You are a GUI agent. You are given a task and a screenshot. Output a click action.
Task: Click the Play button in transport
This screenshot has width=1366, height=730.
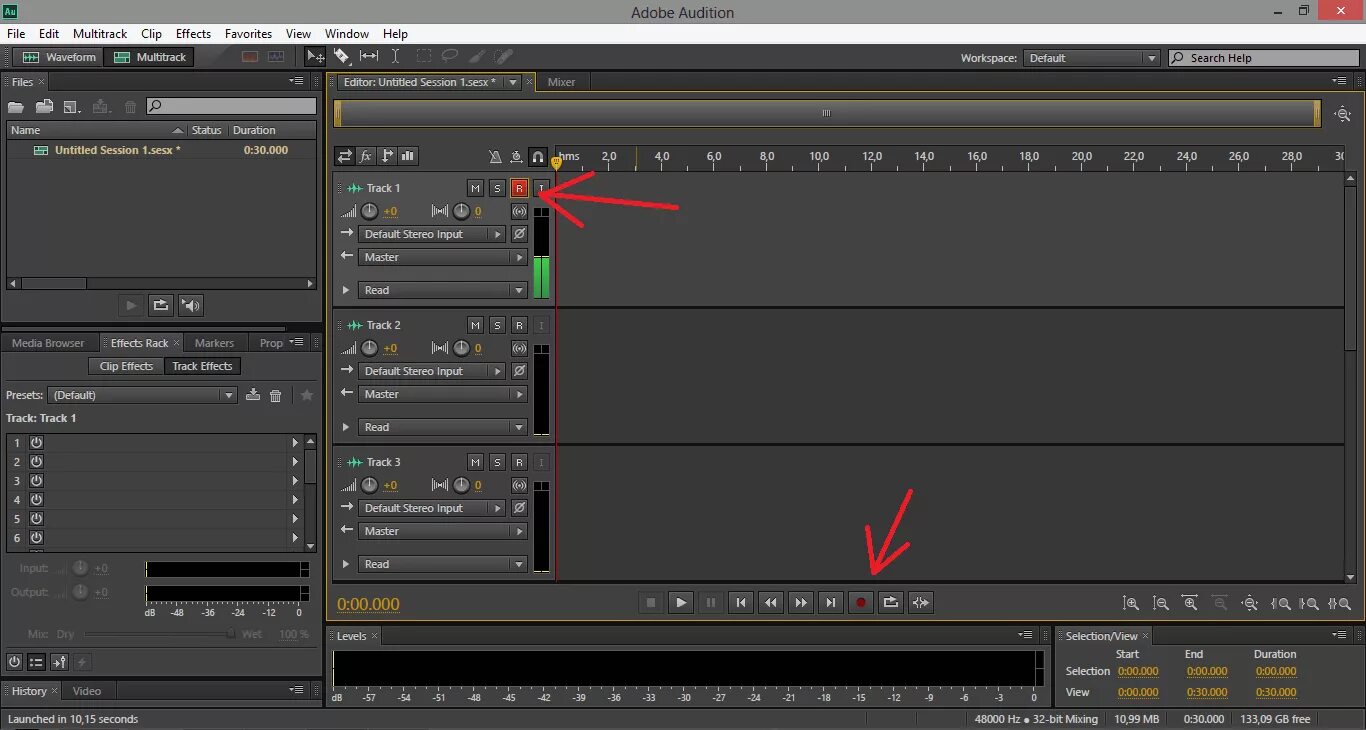point(681,602)
